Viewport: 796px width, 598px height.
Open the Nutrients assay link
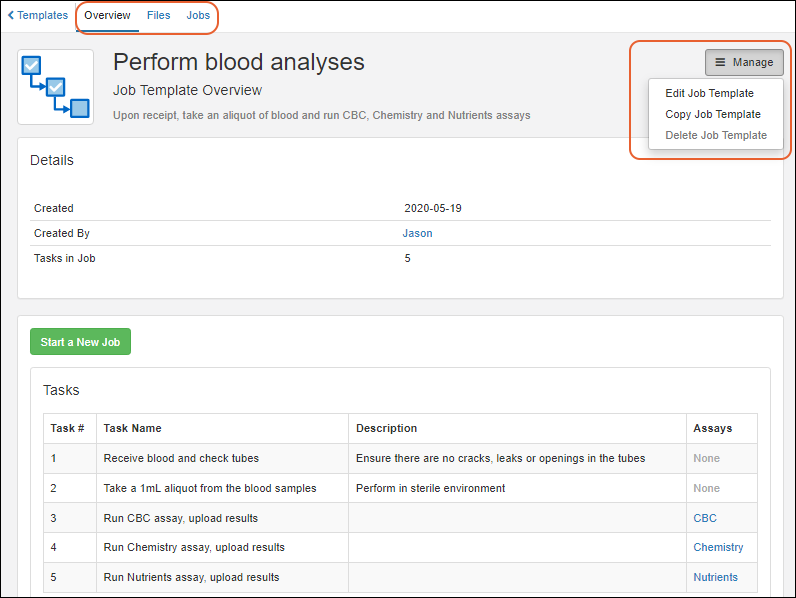pos(715,577)
